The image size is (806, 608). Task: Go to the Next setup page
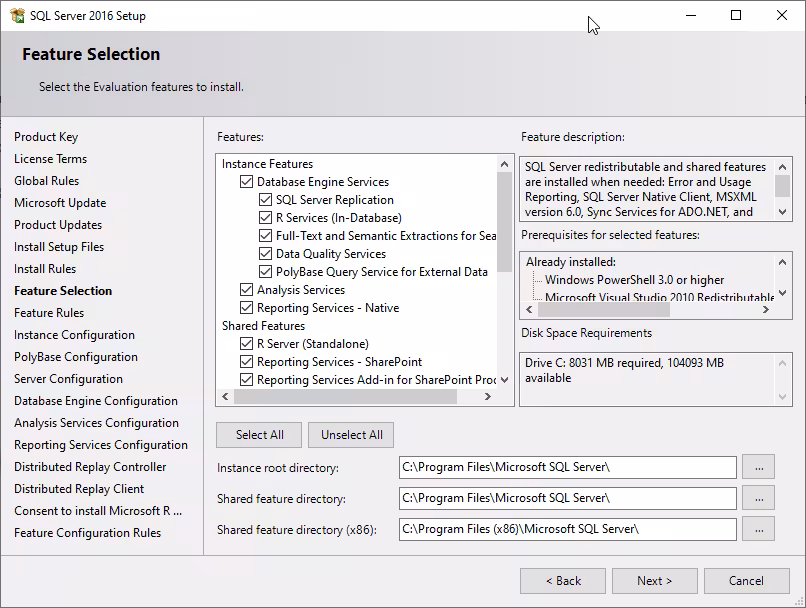[654, 581]
